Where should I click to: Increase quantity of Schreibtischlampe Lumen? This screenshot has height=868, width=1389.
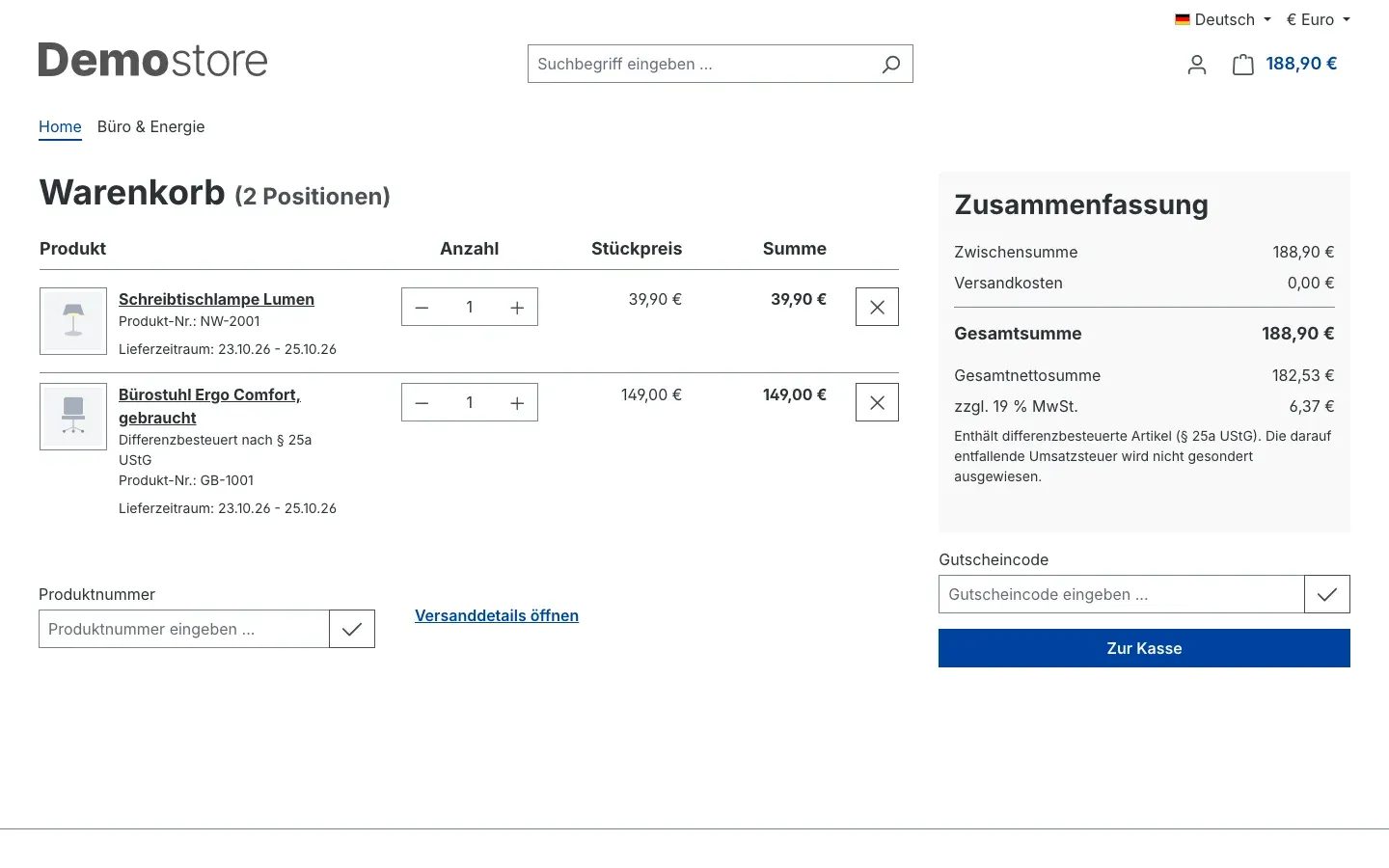pyautogui.click(x=517, y=308)
